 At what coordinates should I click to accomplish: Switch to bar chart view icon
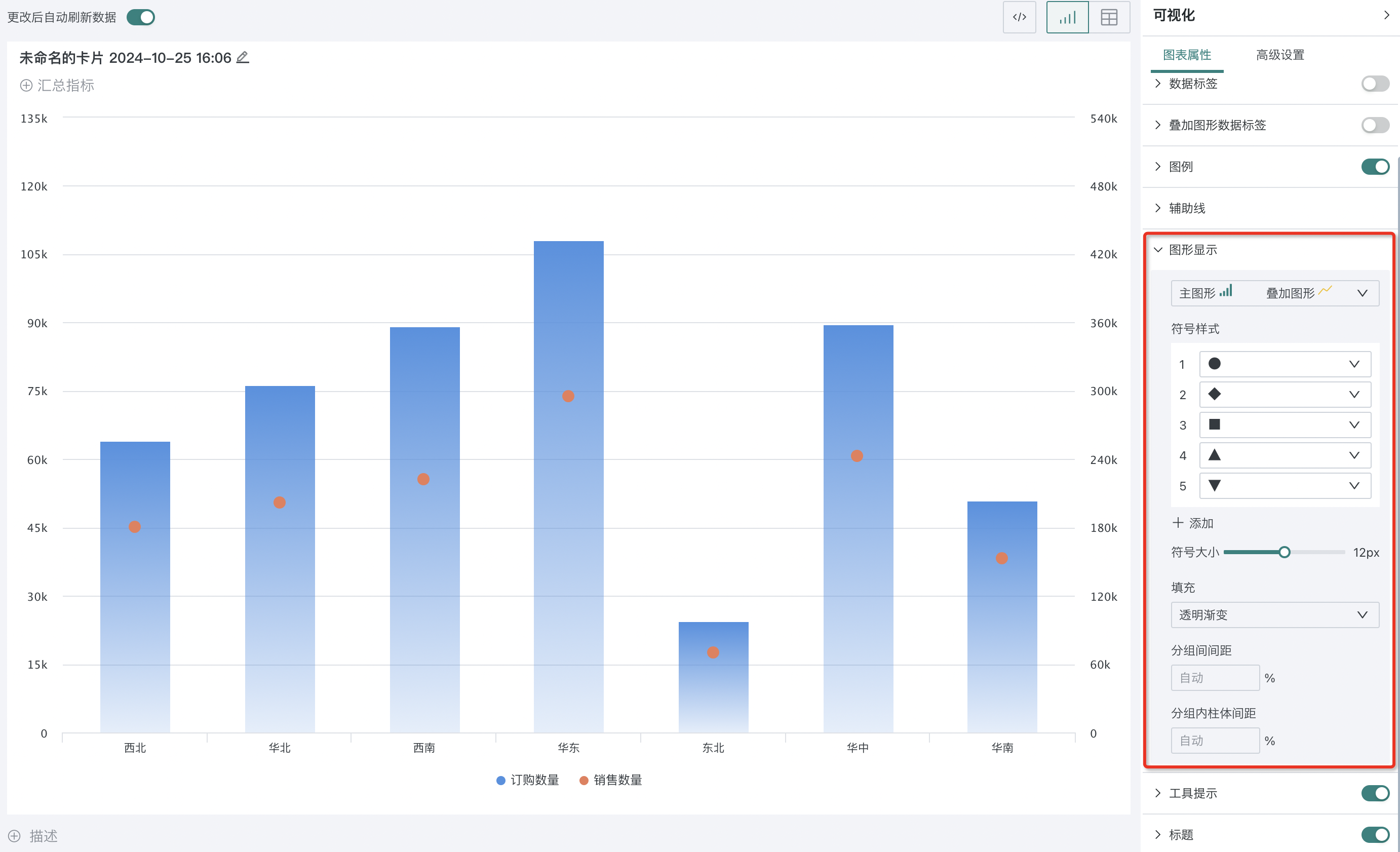pos(1067,17)
